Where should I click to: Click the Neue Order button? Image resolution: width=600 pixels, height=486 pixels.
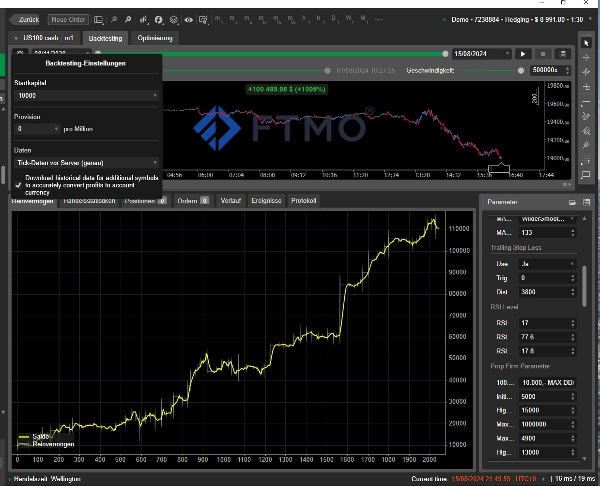67,19
